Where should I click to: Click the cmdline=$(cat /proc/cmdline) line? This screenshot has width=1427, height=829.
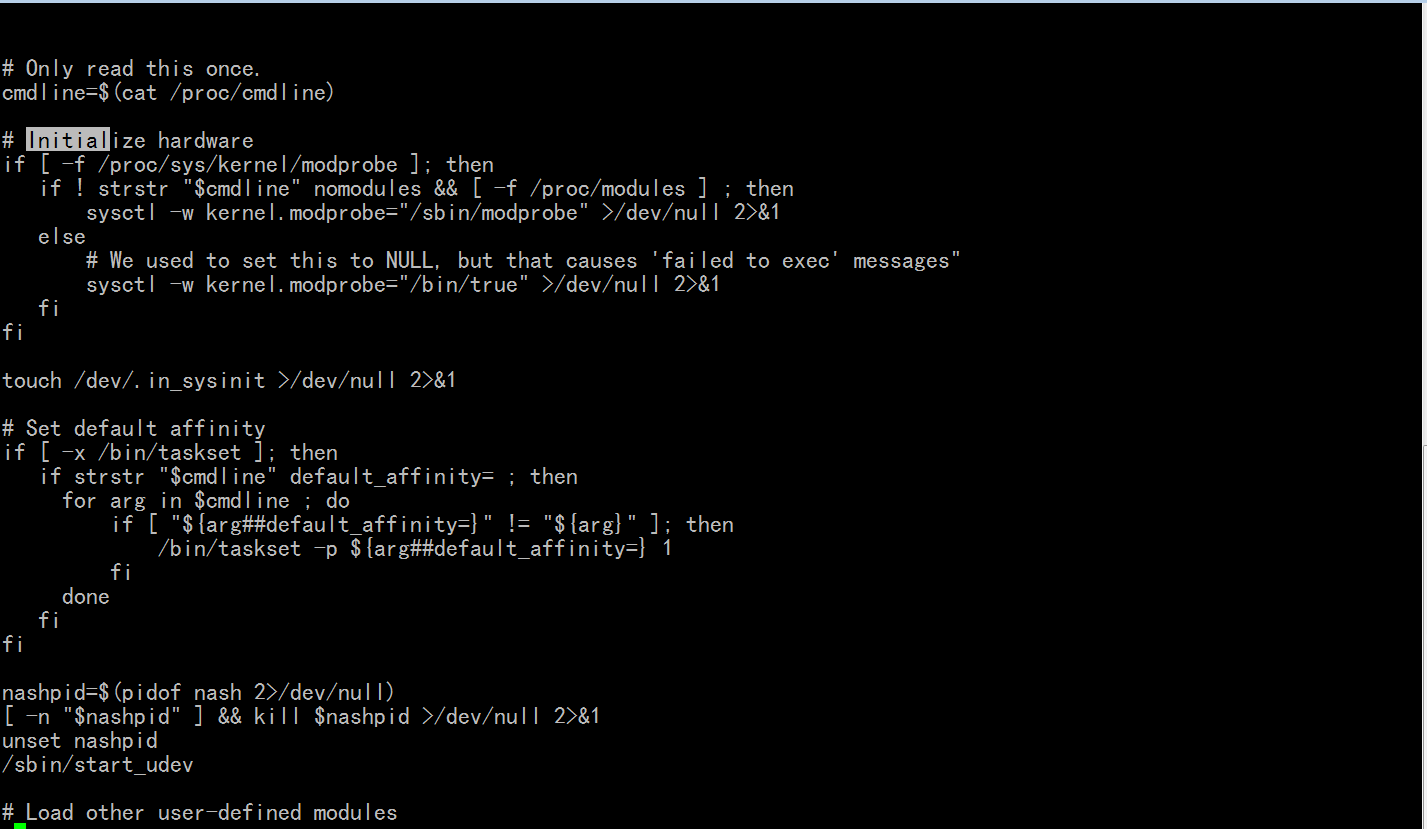[x=168, y=93]
